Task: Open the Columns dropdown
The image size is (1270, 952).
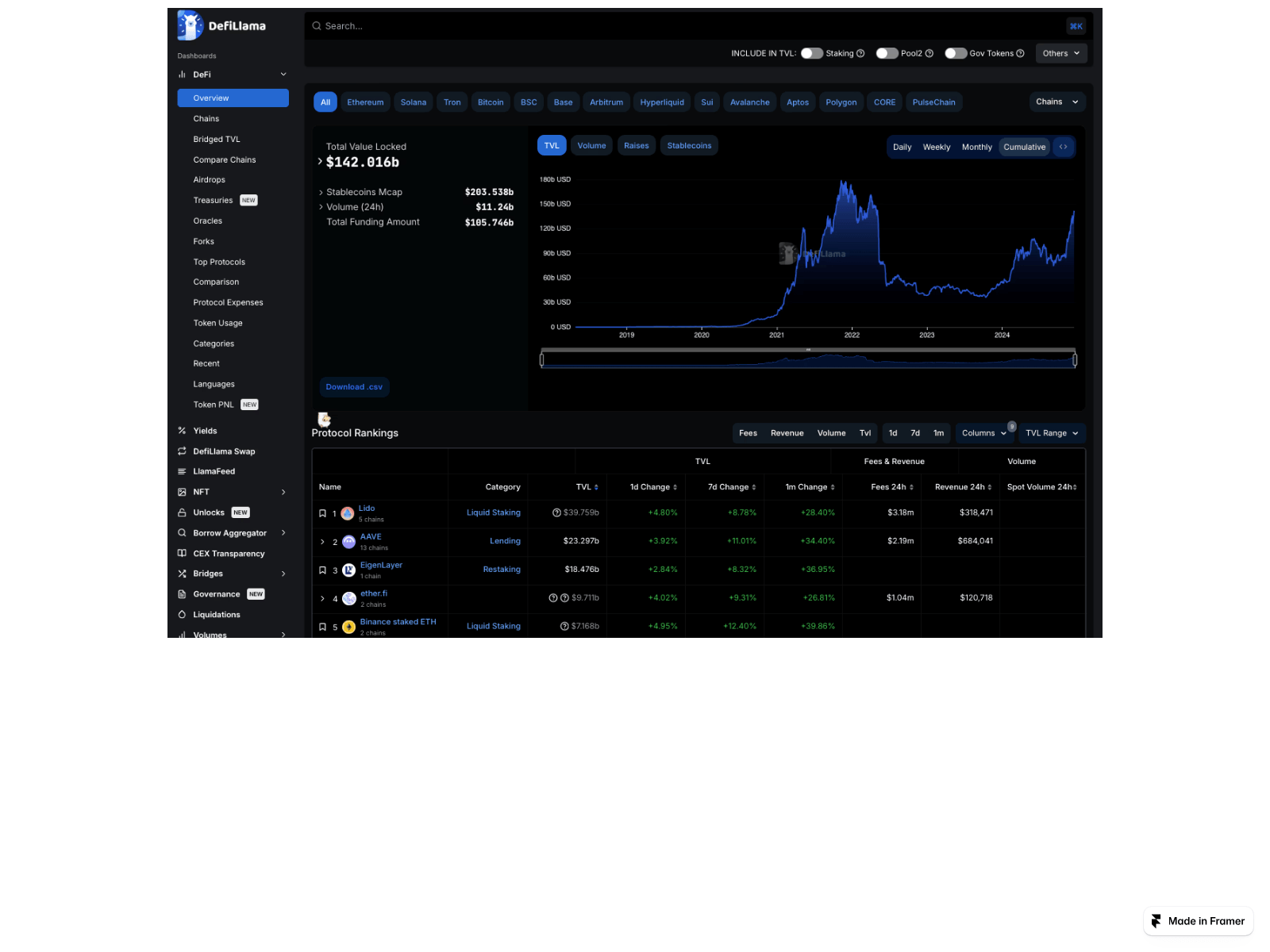Action: tap(984, 433)
